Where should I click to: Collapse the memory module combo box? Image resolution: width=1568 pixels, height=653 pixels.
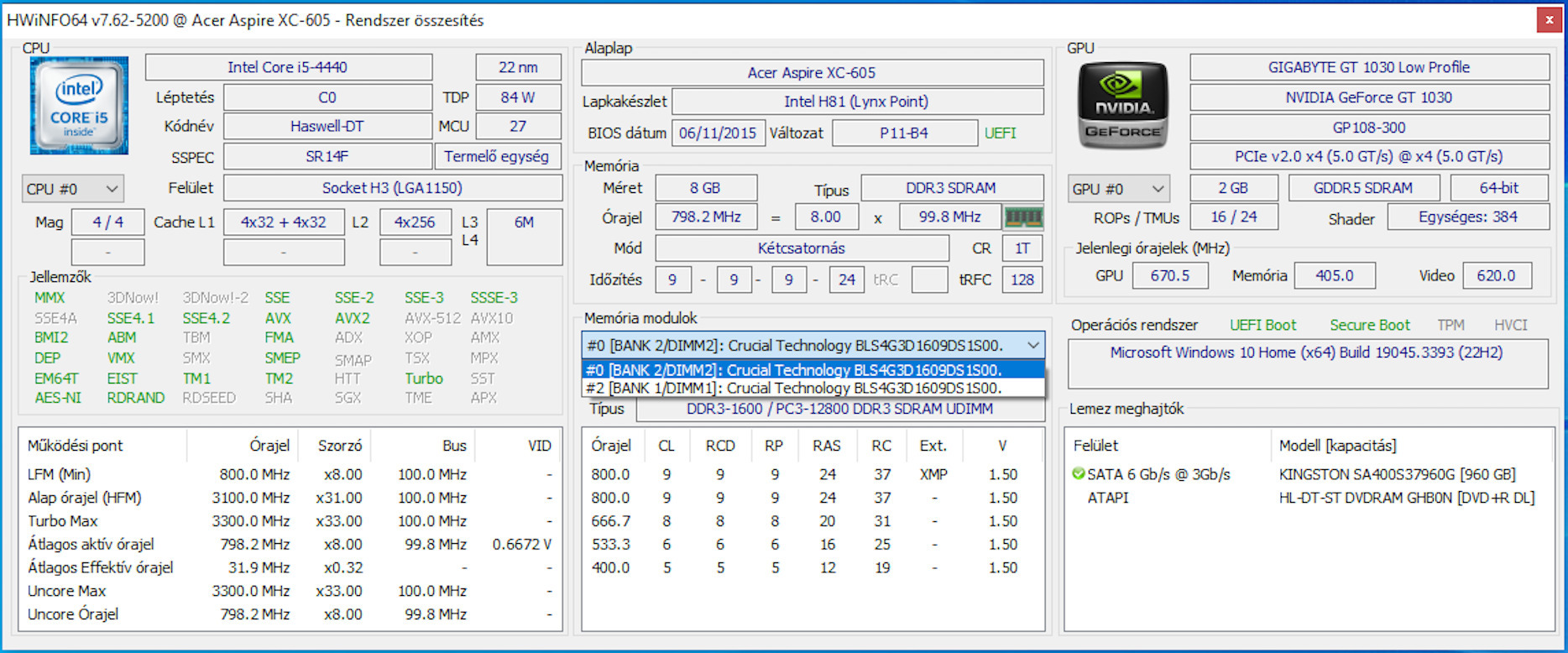pyautogui.click(x=1033, y=345)
